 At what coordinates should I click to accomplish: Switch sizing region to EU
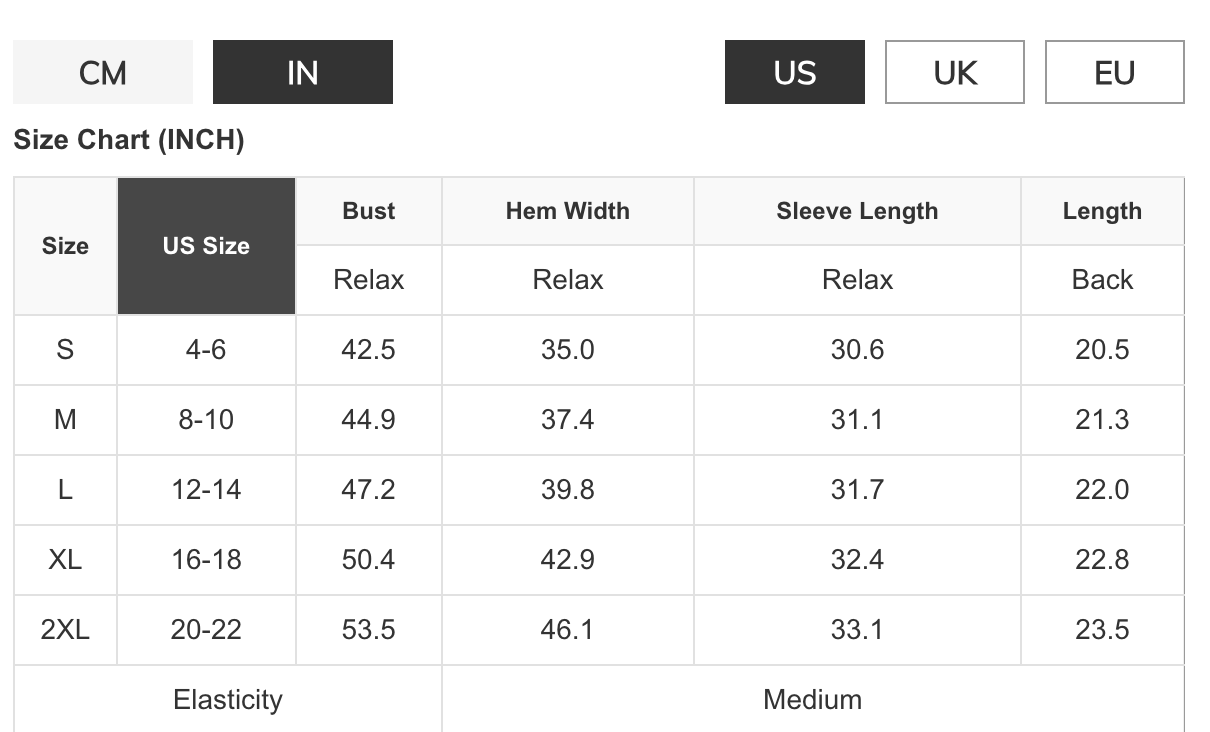click(x=1115, y=72)
